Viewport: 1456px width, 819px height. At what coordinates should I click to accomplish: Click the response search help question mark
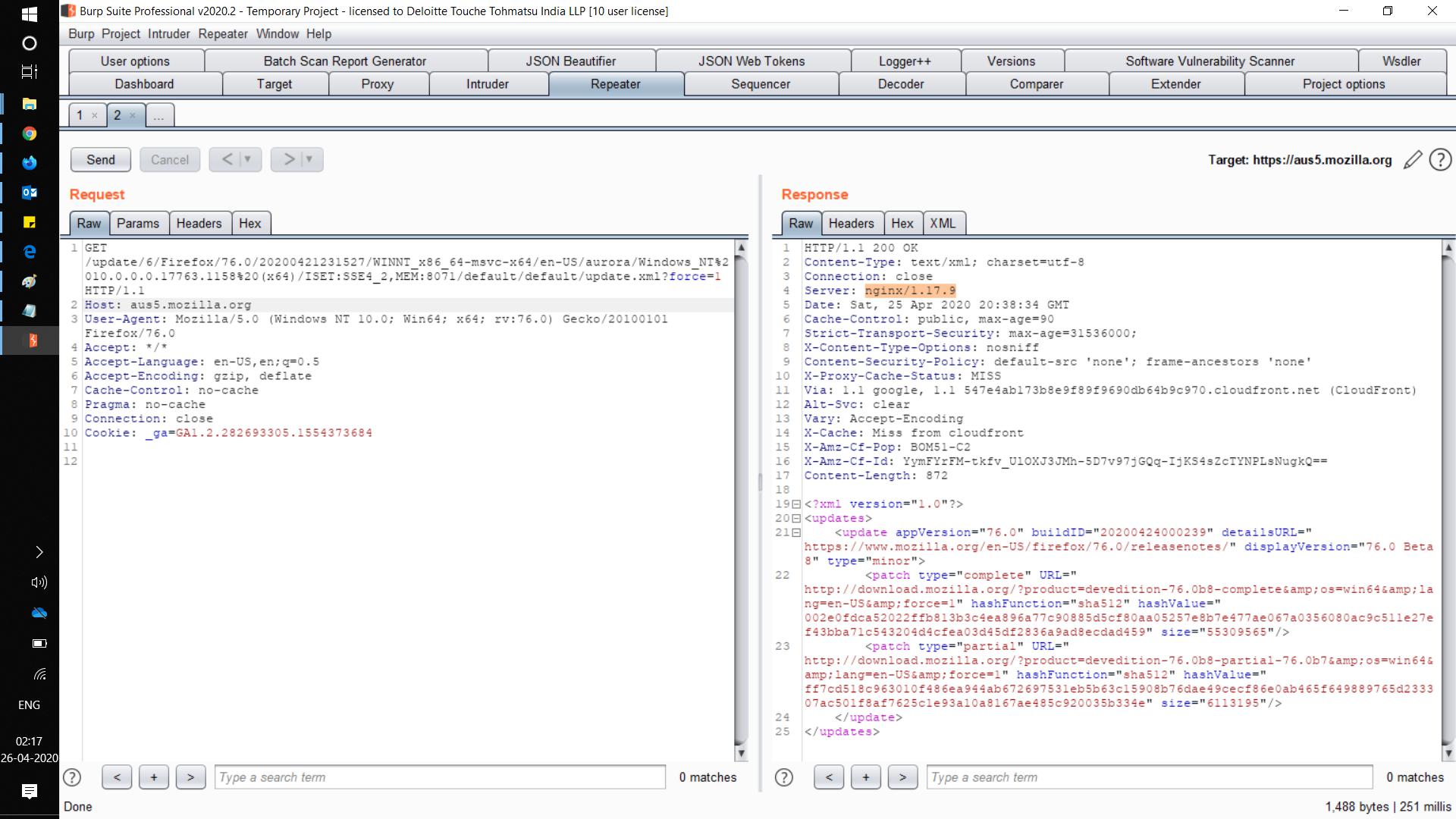784,777
